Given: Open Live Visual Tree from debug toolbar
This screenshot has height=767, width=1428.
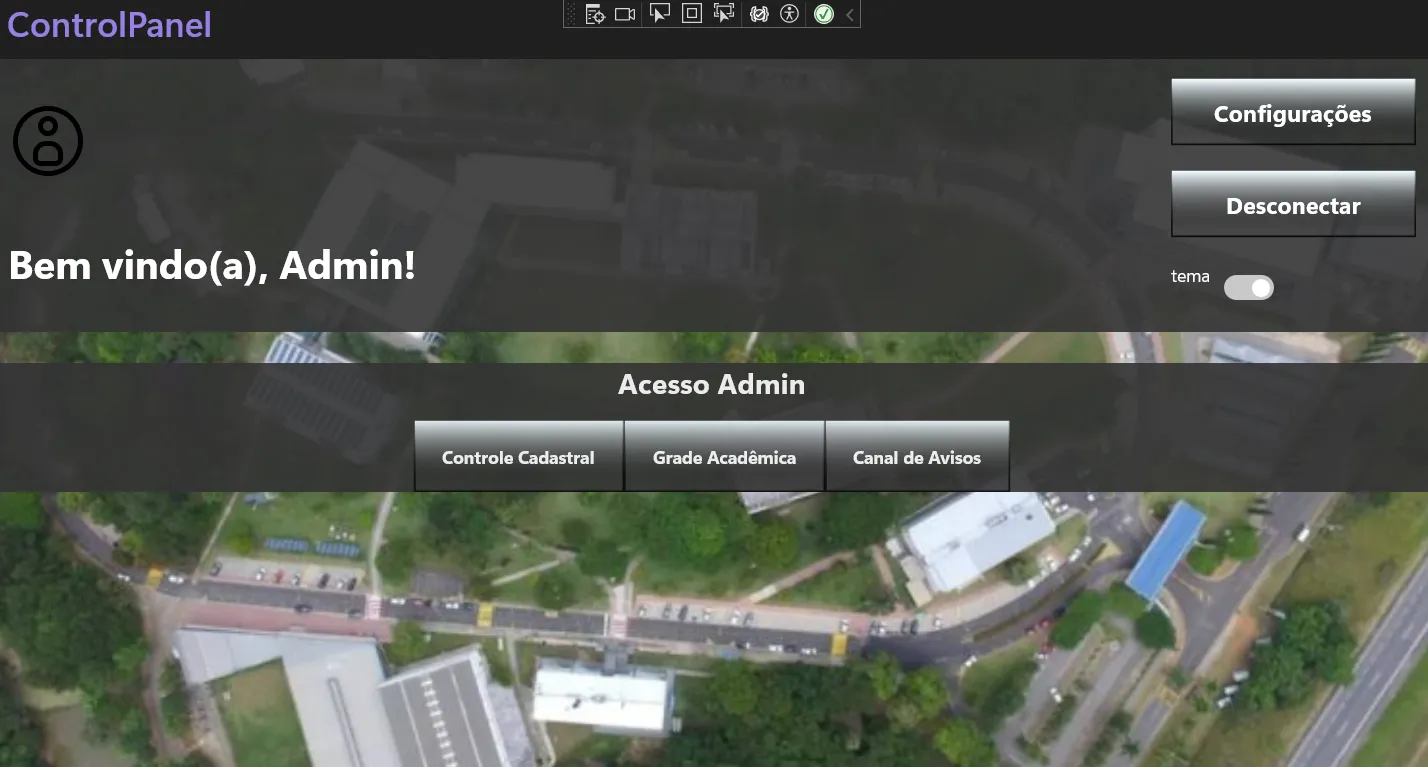Looking at the screenshot, I should pyautogui.click(x=595, y=14).
